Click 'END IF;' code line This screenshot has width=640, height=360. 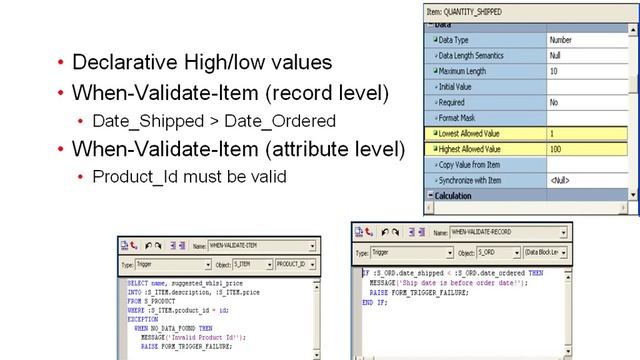click(374, 302)
